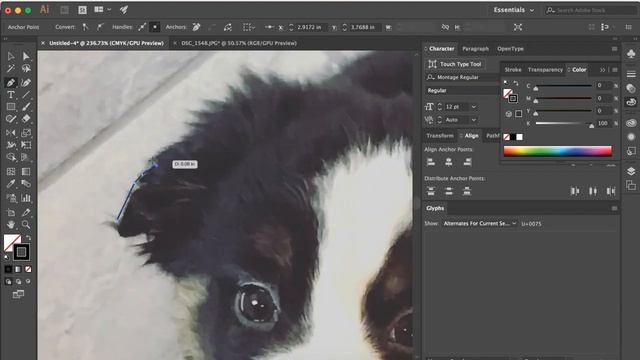Screen dimensions: 640x360
Task: Switch to the Transform tab
Action: coord(440,136)
